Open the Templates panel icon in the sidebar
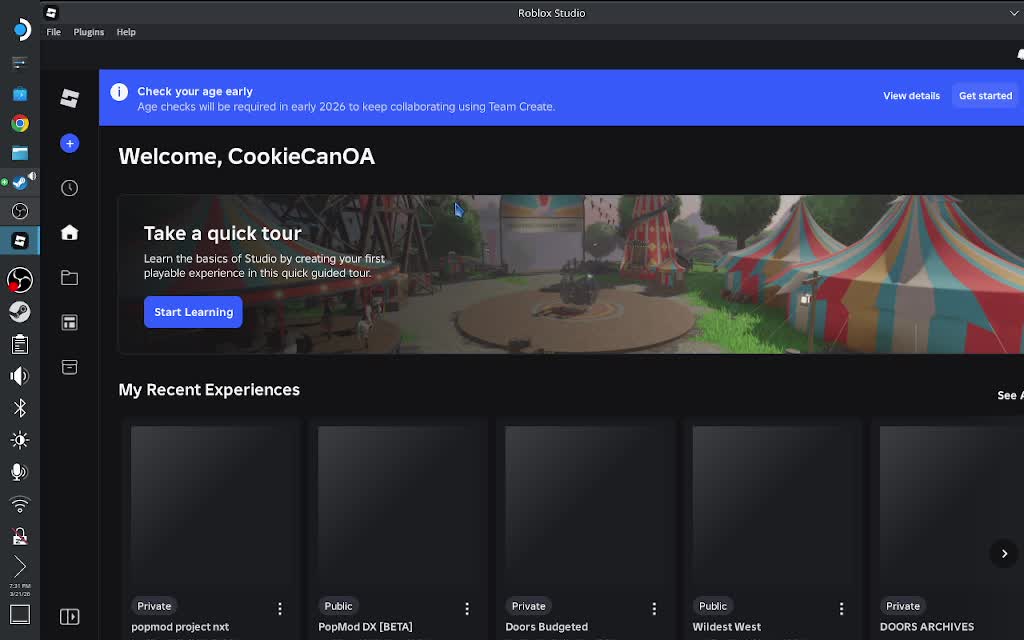 (x=69, y=322)
